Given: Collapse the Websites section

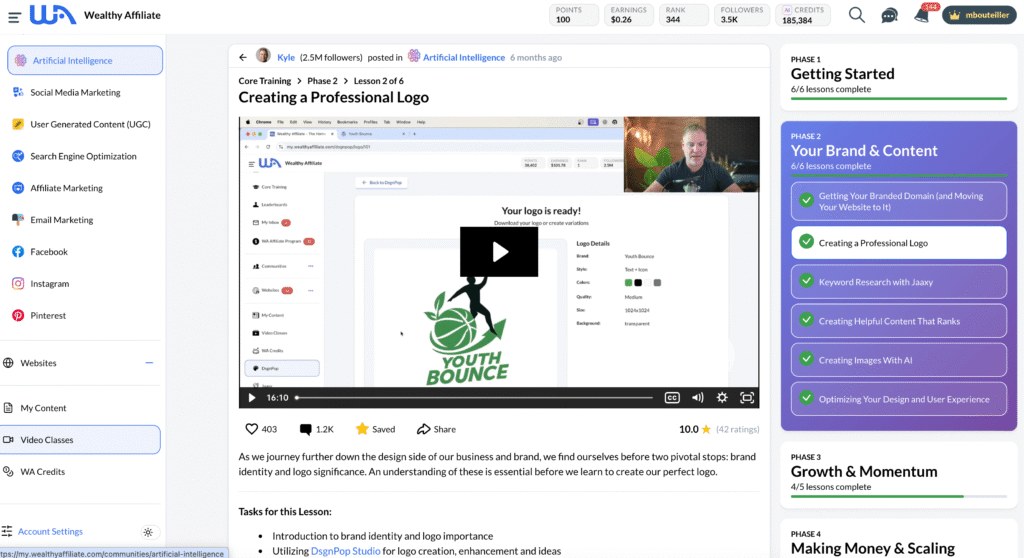Looking at the screenshot, I should pos(149,363).
